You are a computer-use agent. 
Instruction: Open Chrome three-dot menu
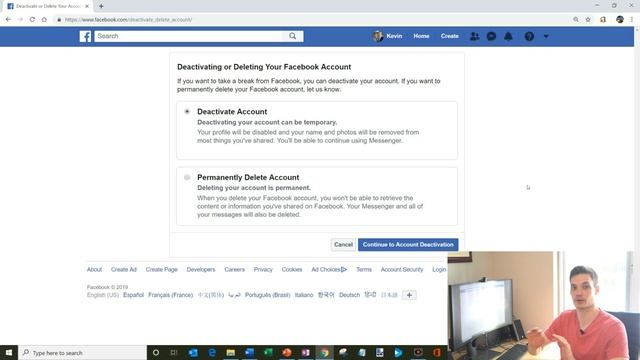point(632,20)
